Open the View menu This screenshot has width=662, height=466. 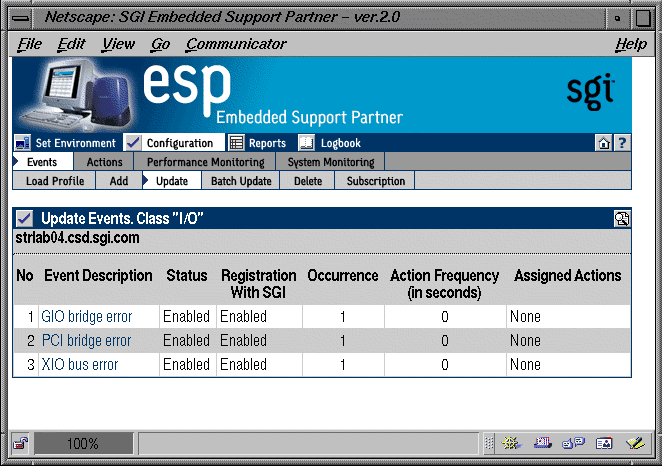(x=118, y=44)
